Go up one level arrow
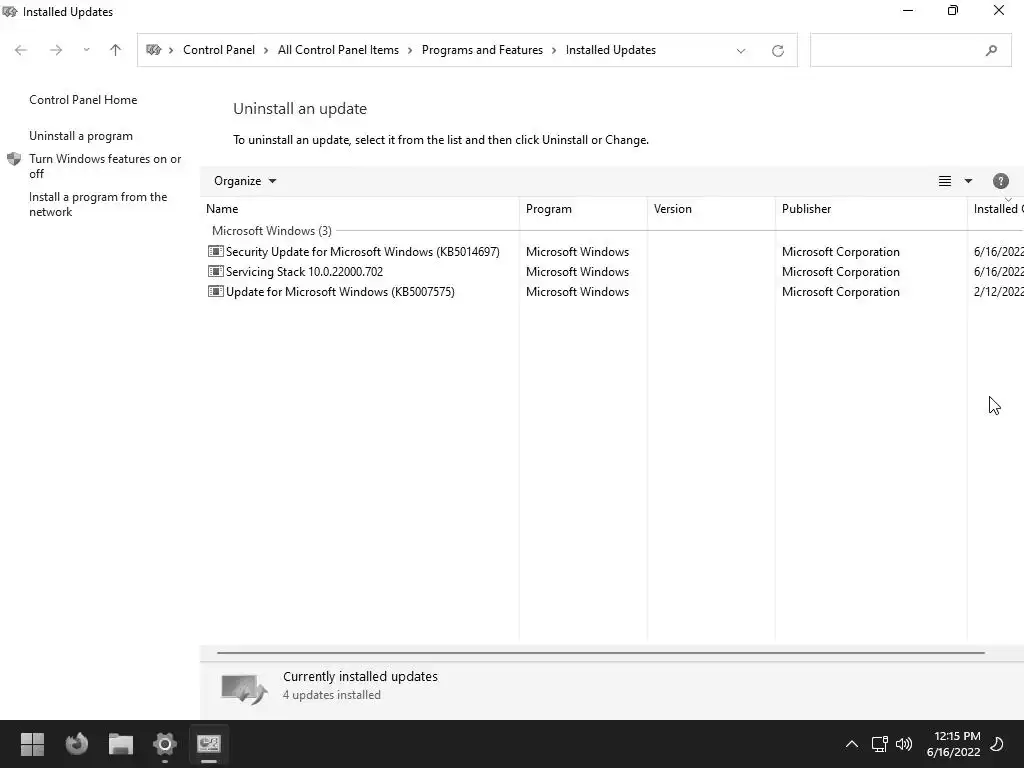The image size is (1024, 768). pyautogui.click(x=116, y=50)
